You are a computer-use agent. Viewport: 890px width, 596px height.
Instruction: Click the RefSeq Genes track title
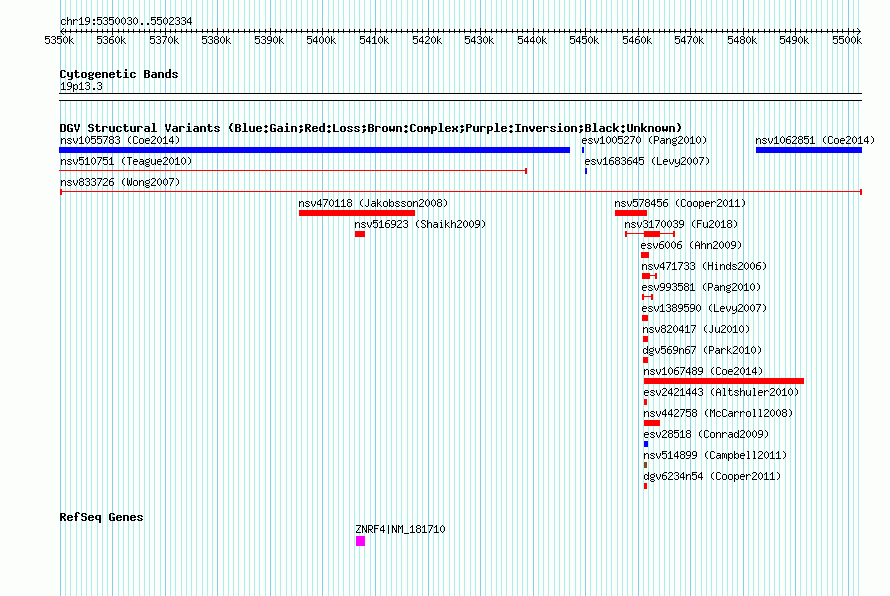pyautogui.click(x=101, y=517)
